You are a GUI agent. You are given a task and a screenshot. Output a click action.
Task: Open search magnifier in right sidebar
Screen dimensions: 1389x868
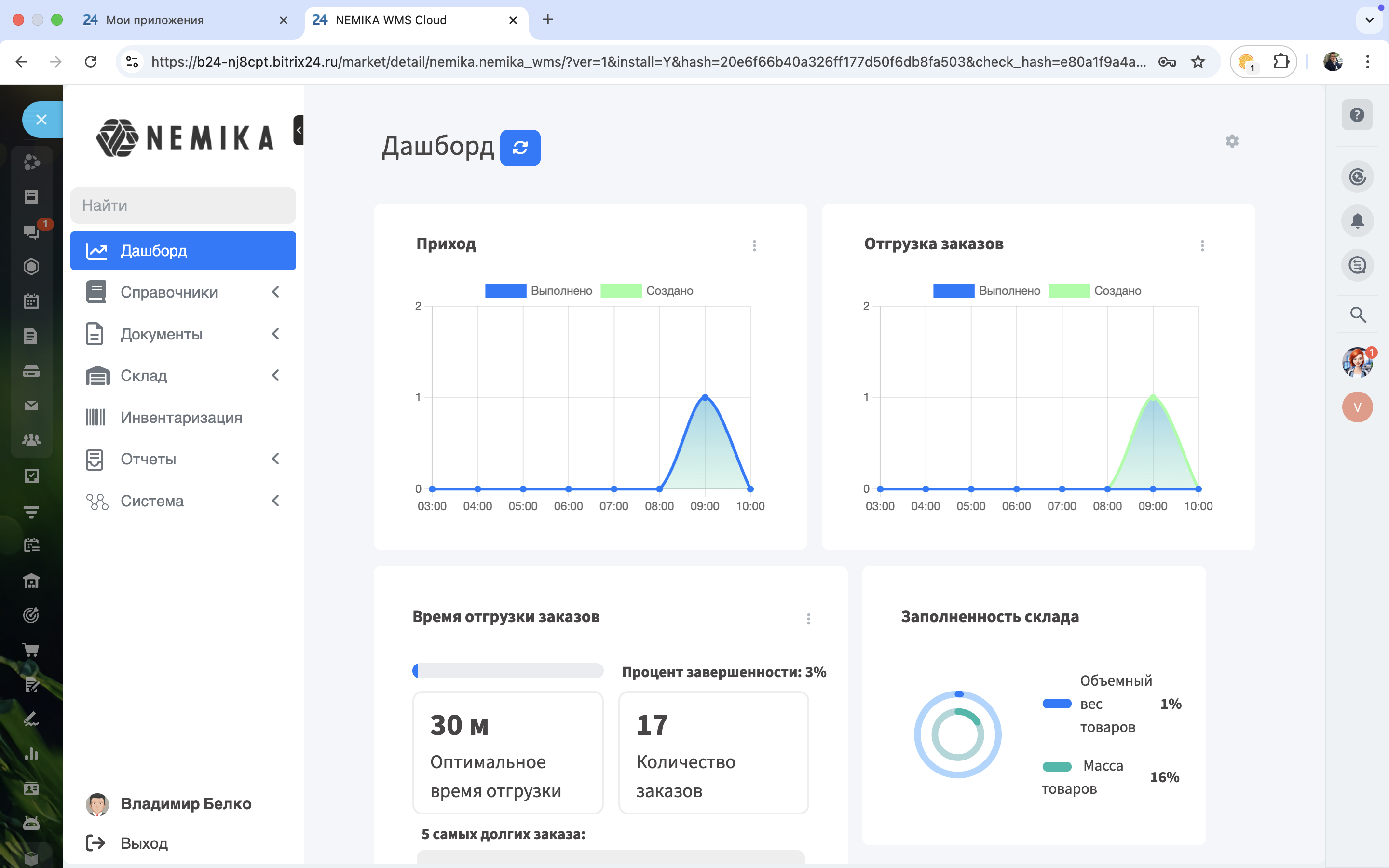tap(1358, 314)
